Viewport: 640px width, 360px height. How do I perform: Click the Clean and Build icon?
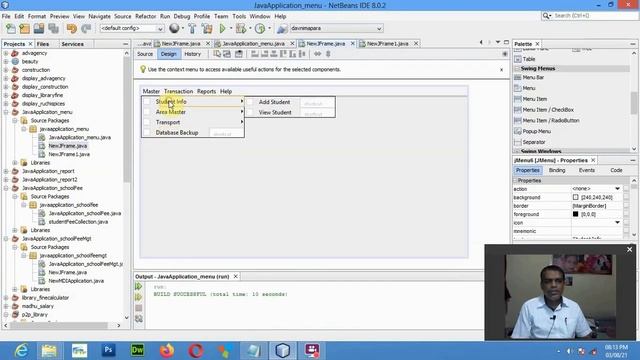[x=207, y=29]
